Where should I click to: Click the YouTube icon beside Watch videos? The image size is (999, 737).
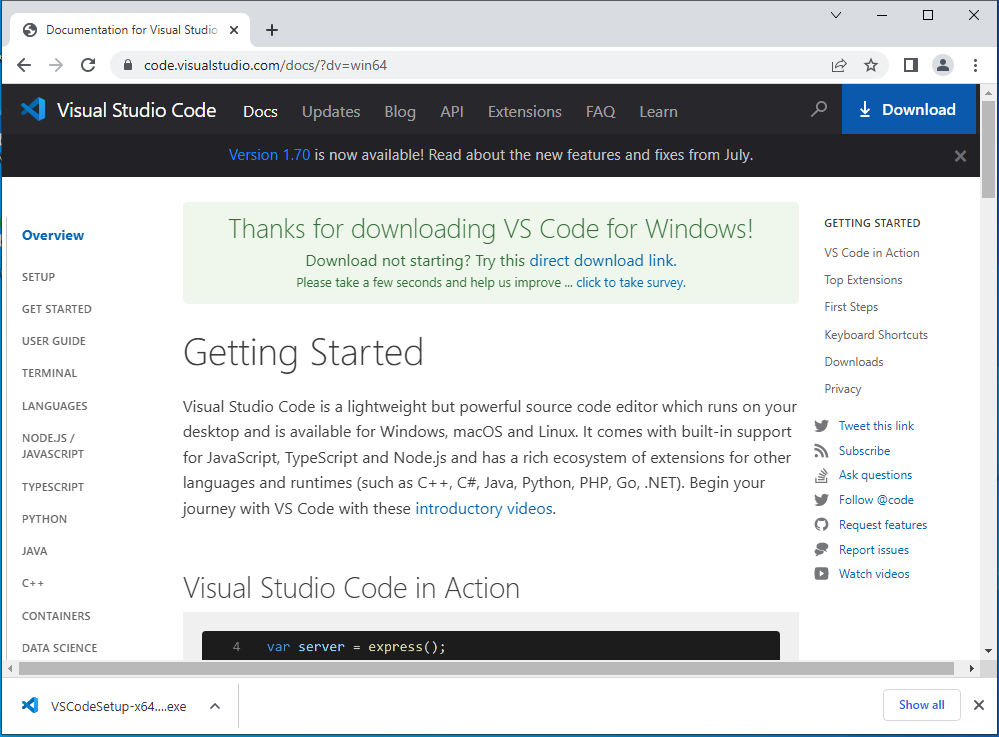coord(822,574)
